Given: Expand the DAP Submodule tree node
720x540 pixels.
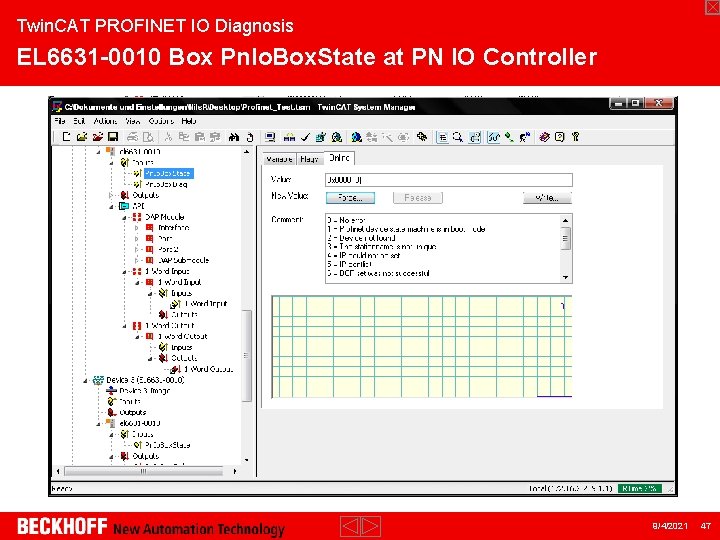Looking at the screenshot, I should 137,260.
